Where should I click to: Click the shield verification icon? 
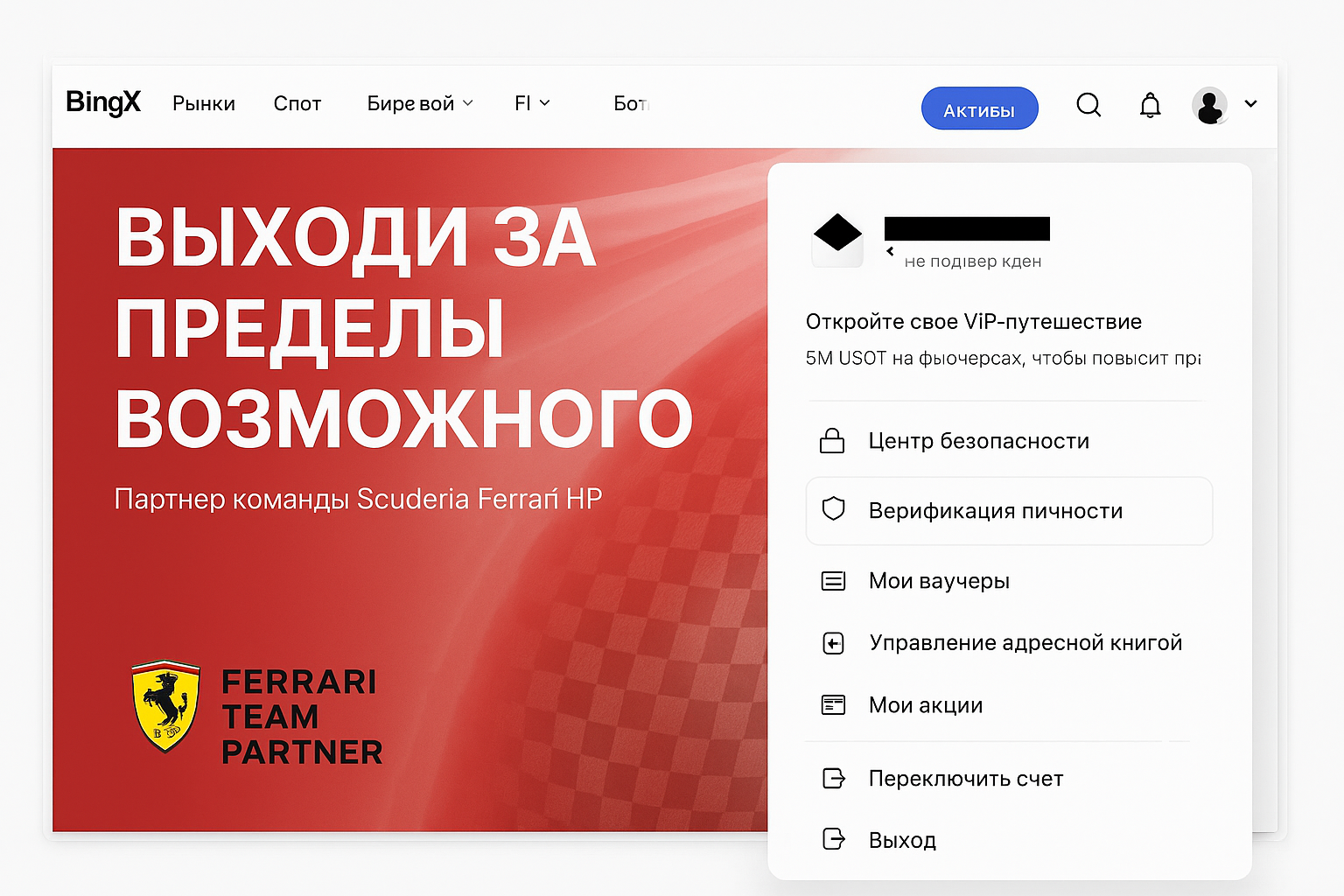[834, 508]
